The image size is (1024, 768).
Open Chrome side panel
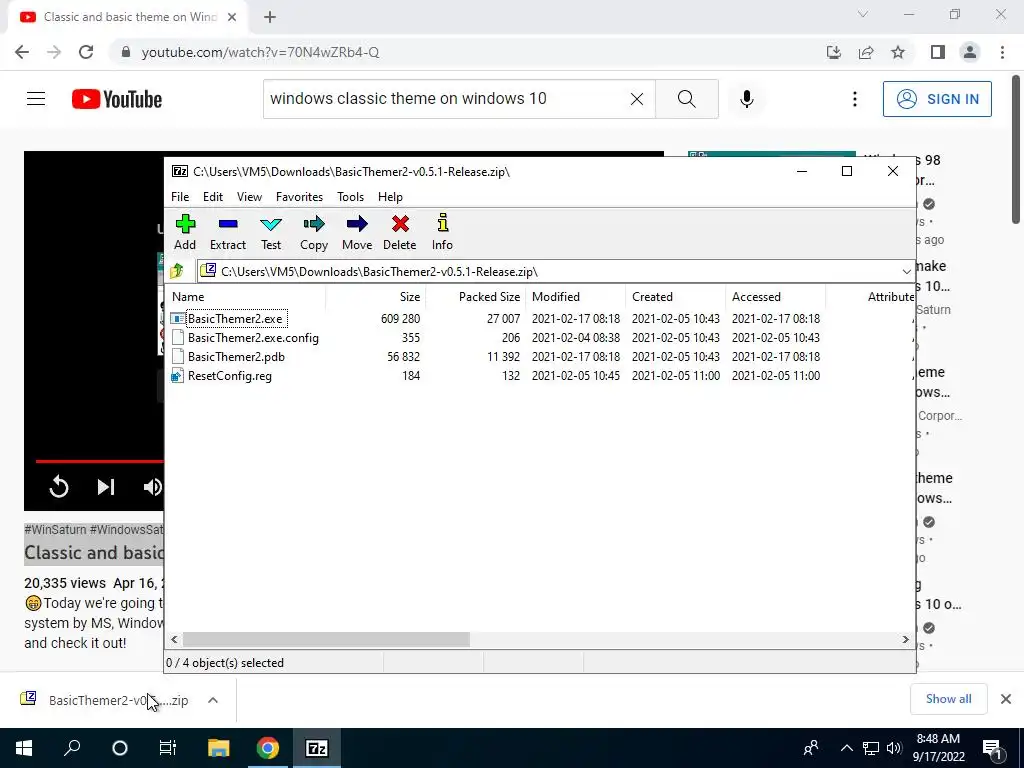point(938,52)
